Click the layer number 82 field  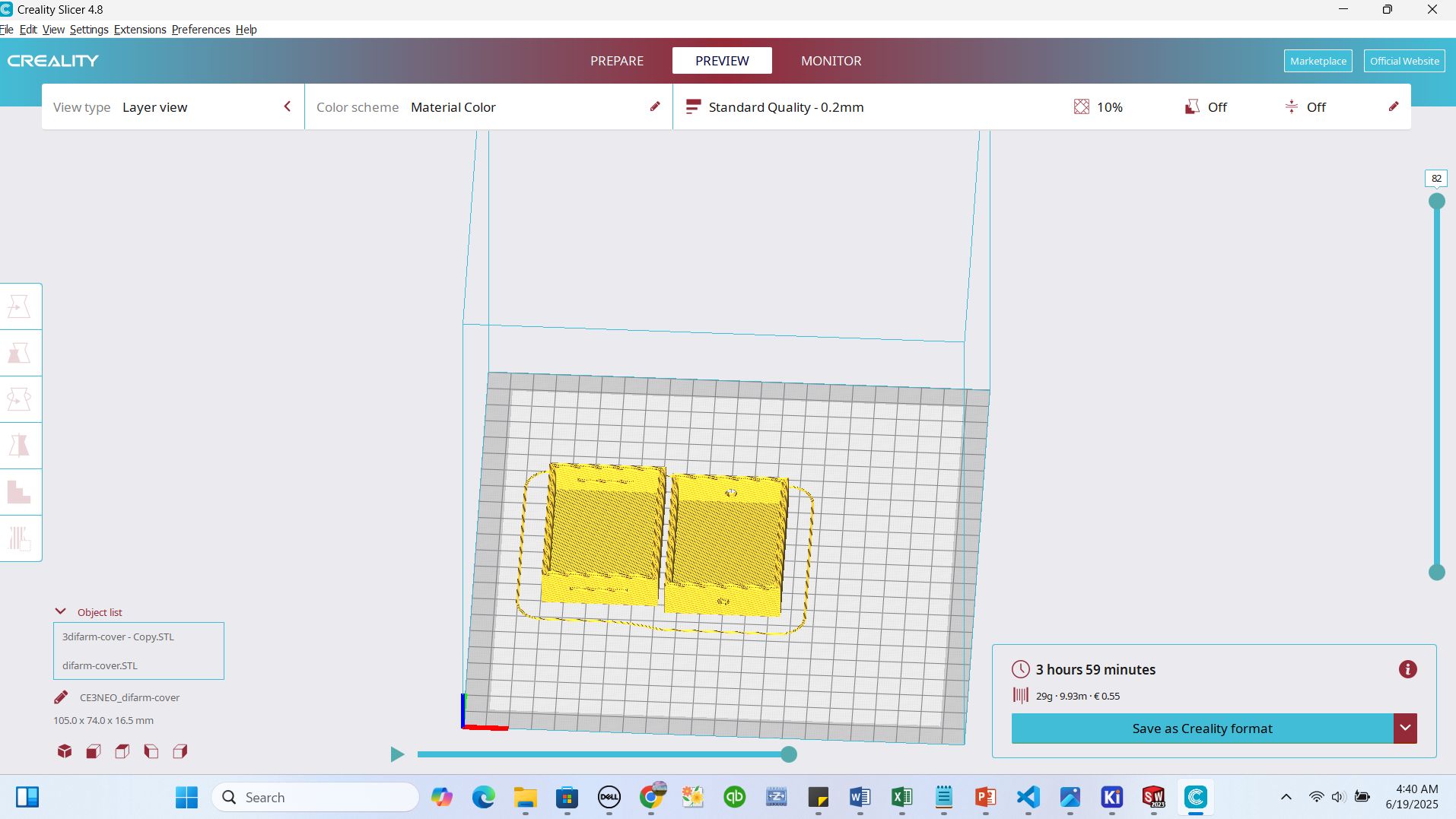1435,178
